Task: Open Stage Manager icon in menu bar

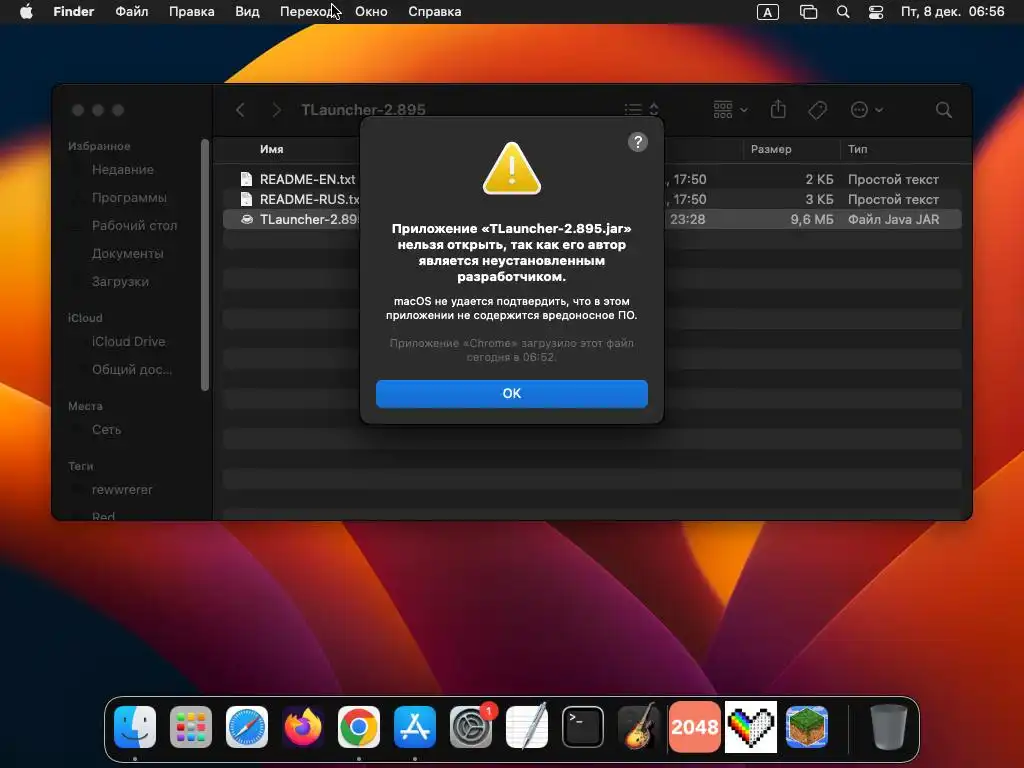Action: pos(808,12)
